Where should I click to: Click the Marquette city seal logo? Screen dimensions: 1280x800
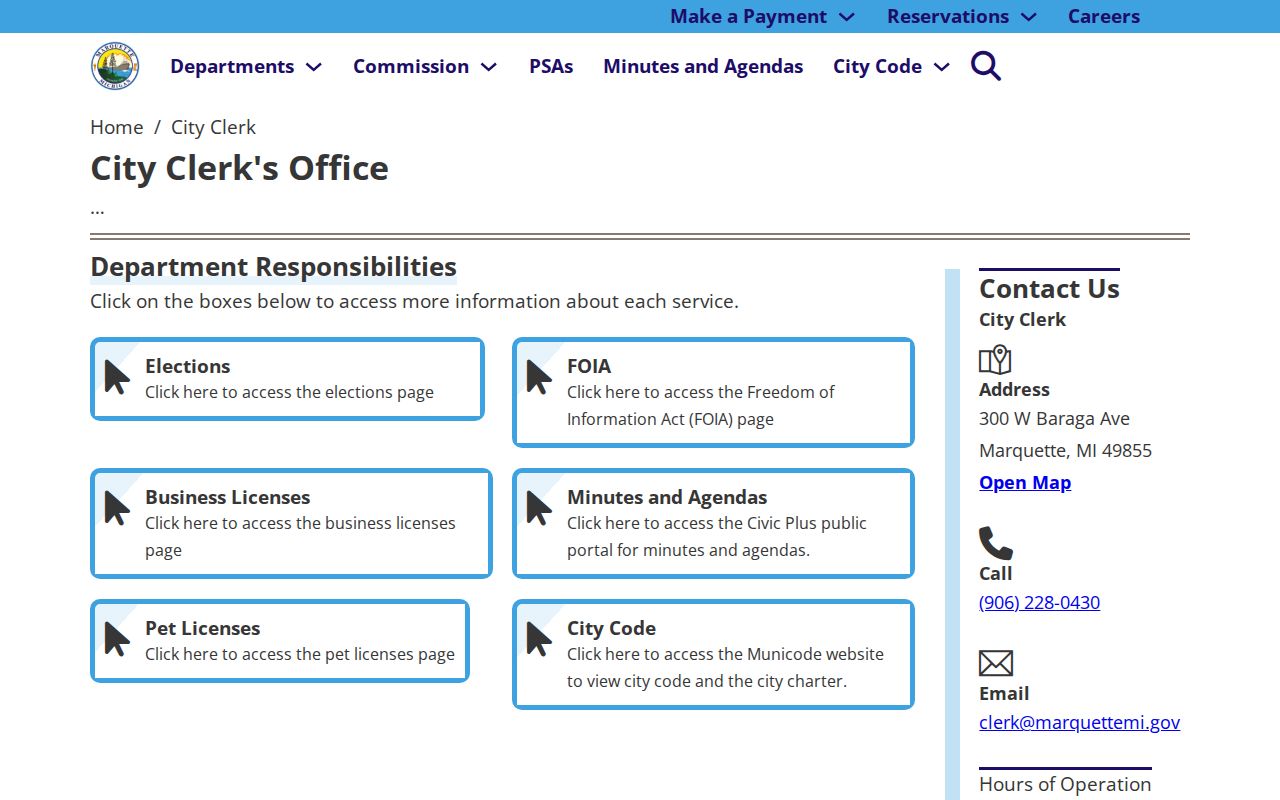(x=115, y=67)
